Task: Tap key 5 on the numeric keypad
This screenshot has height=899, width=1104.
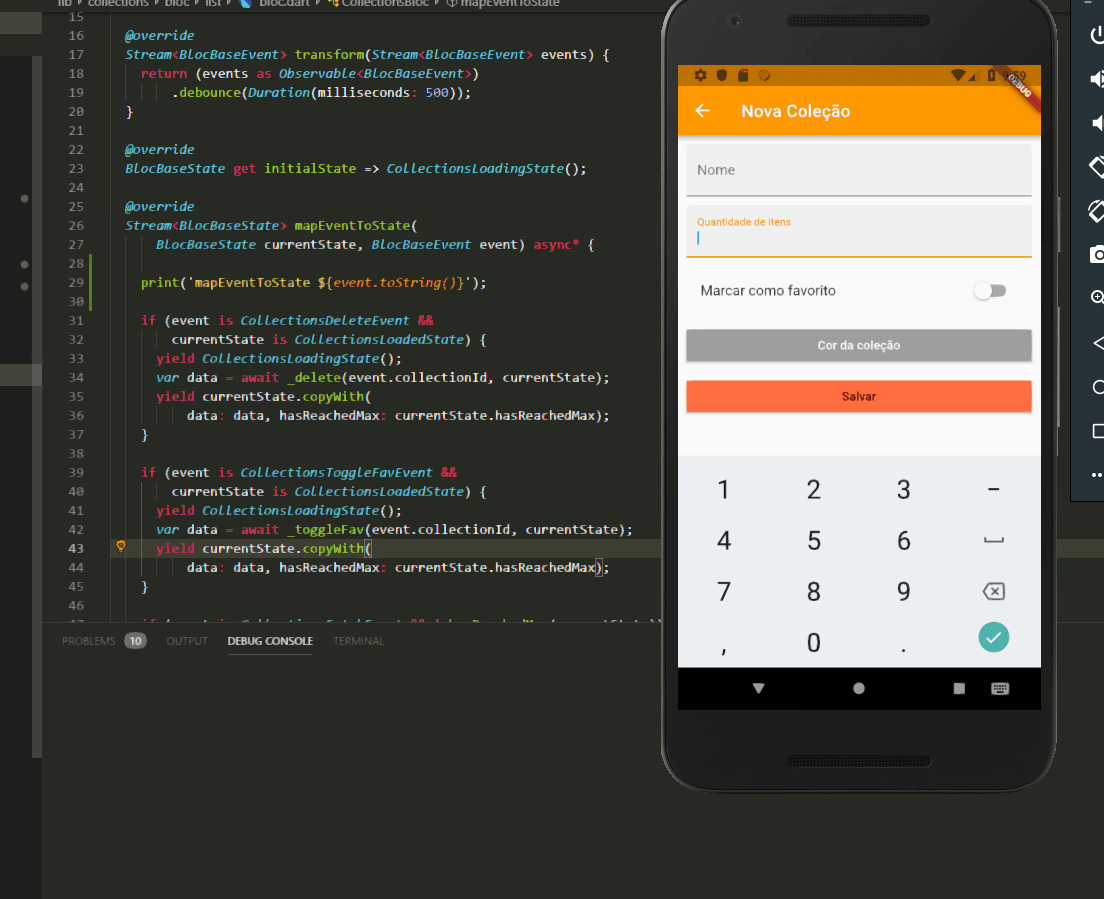Action: [x=813, y=541]
